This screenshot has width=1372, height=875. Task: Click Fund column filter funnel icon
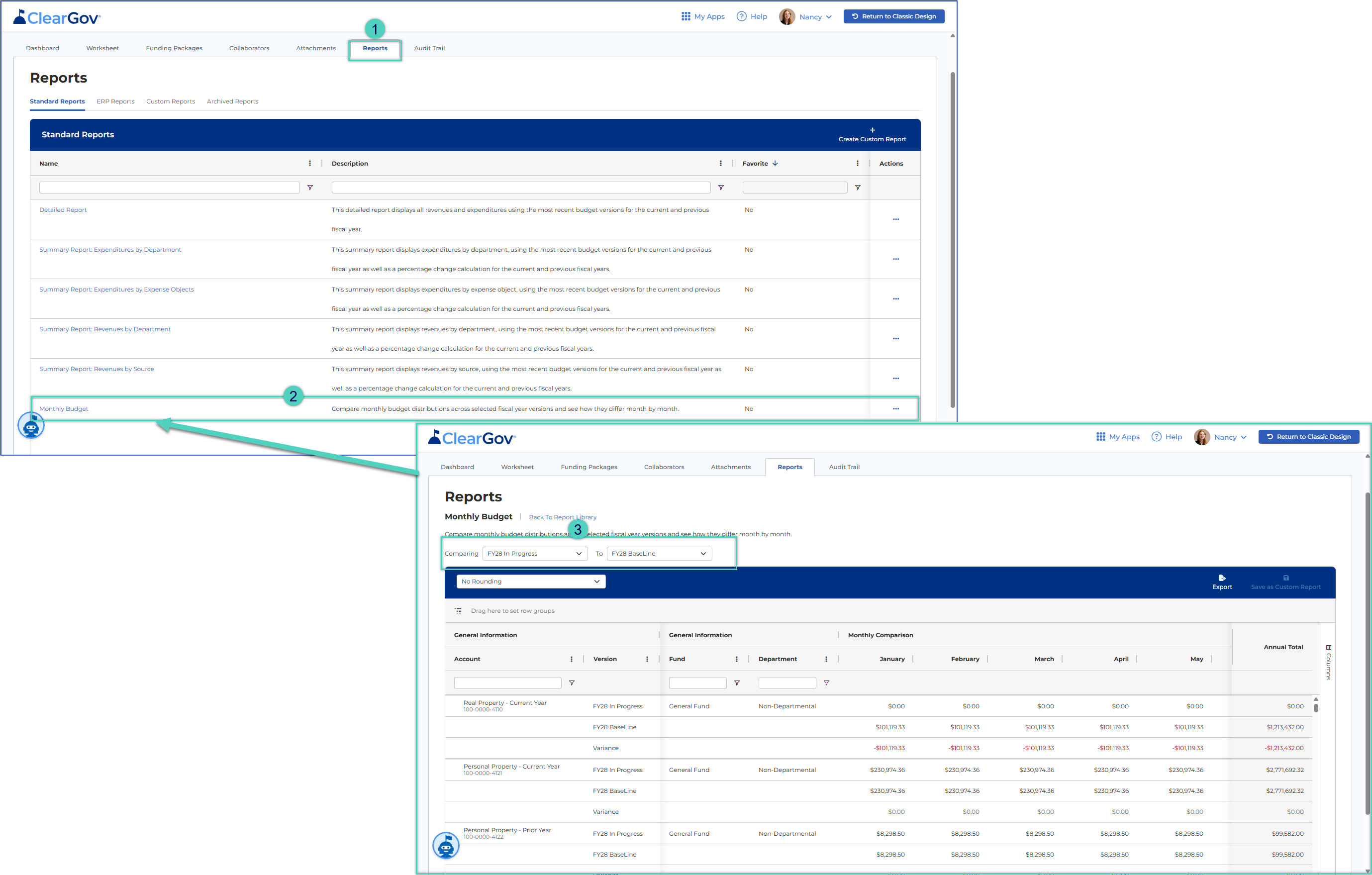[x=737, y=683]
